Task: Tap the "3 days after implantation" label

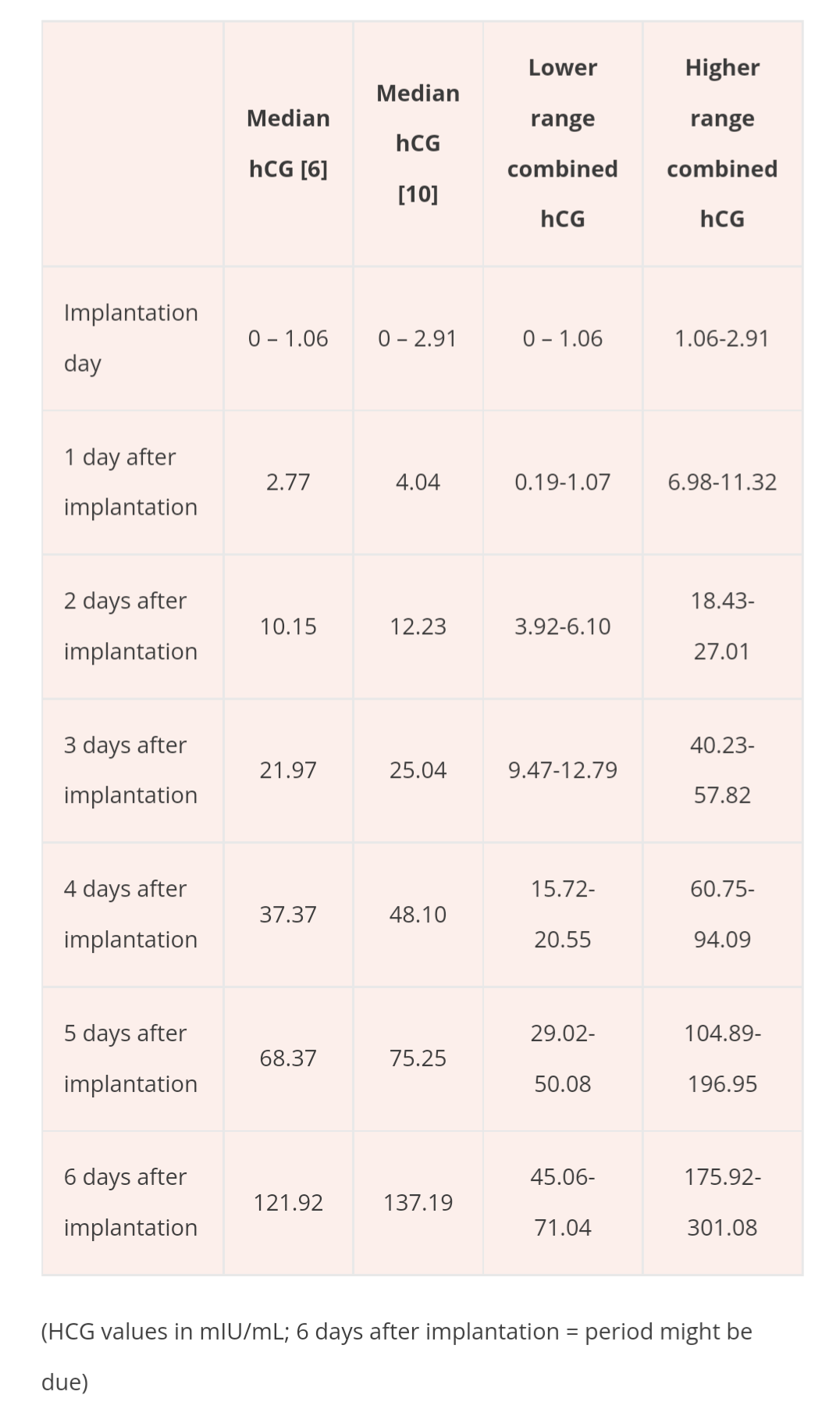Action: tap(130, 770)
